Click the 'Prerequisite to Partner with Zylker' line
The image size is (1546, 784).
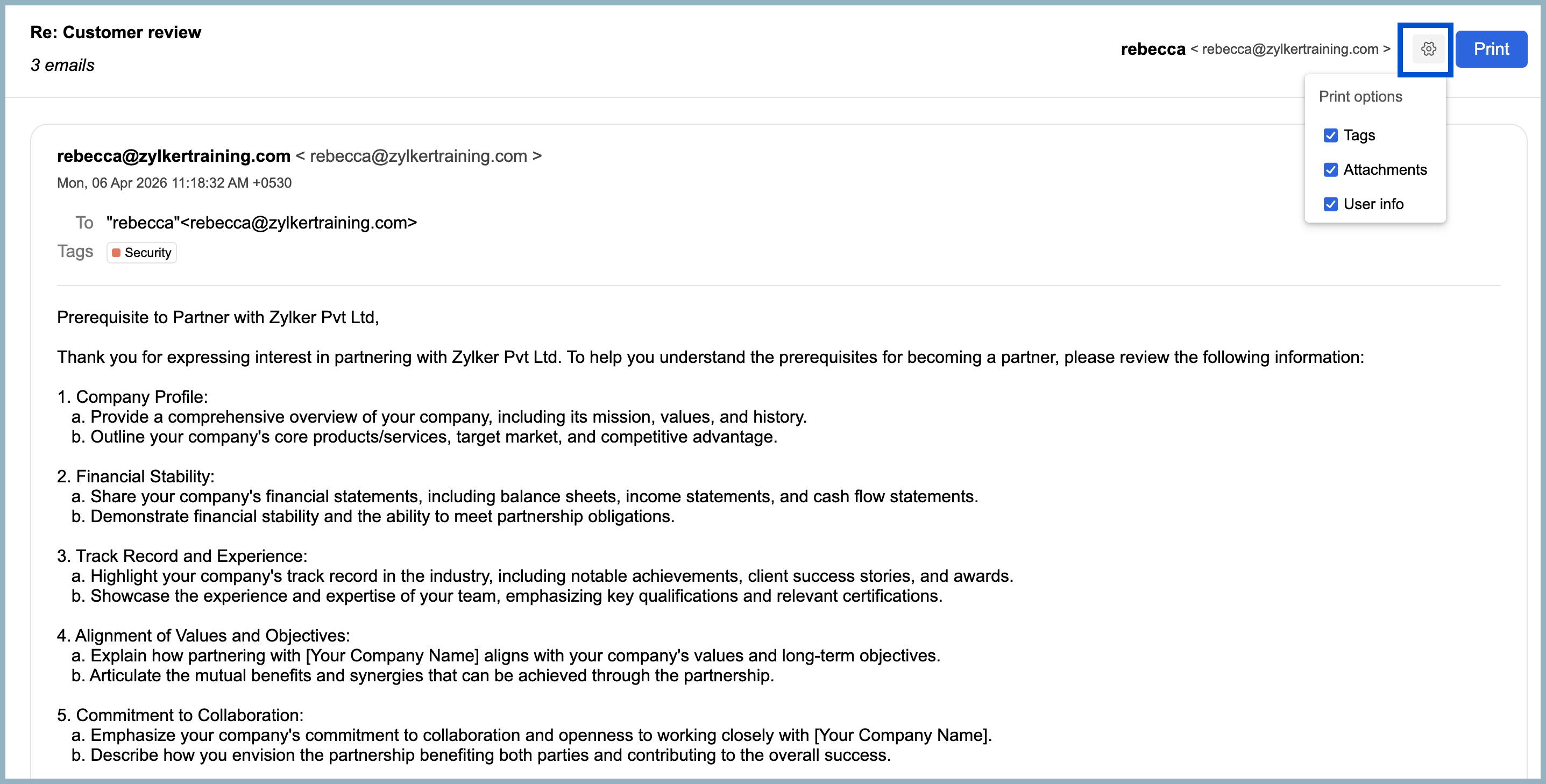pyautogui.click(x=217, y=317)
